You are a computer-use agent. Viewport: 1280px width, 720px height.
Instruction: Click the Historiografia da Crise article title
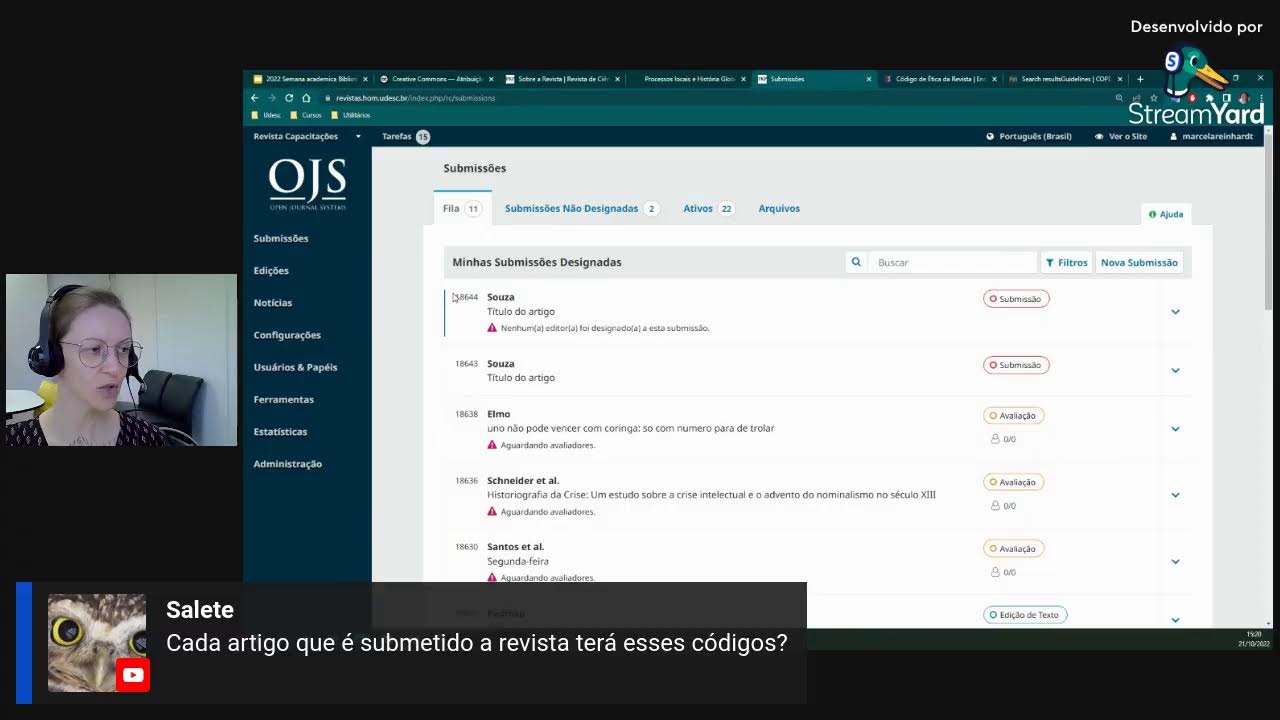pyautogui.click(x=711, y=495)
